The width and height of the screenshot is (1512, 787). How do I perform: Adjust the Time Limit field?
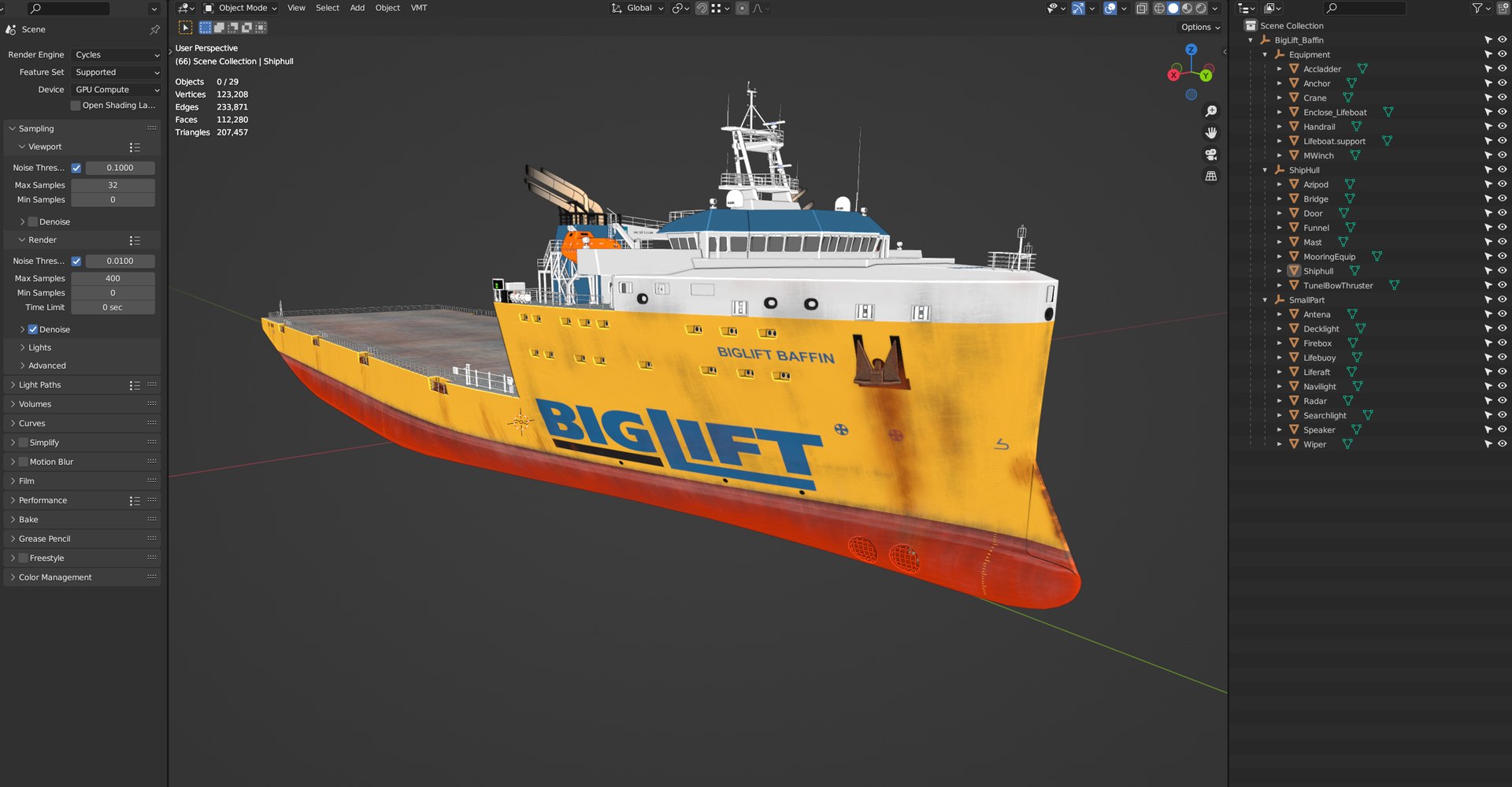(x=113, y=307)
